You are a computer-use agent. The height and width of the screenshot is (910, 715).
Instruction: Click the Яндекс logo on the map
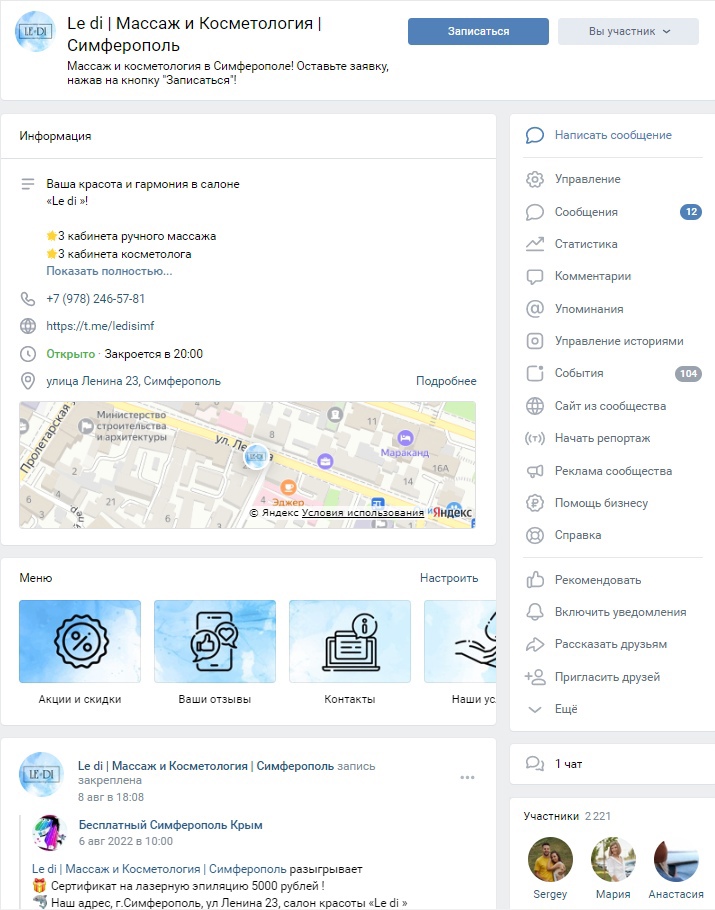click(453, 512)
